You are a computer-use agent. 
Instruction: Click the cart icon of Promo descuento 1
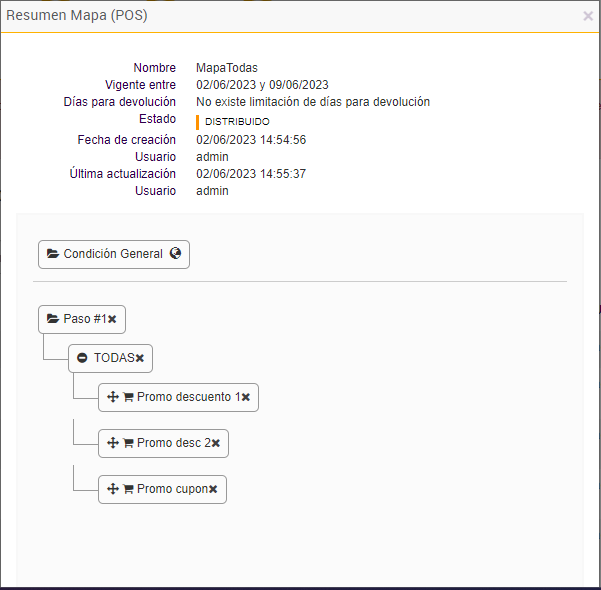pyautogui.click(x=128, y=397)
